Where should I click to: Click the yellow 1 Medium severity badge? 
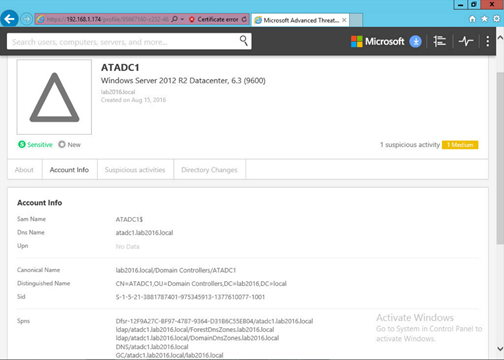(x=460, y=145)
